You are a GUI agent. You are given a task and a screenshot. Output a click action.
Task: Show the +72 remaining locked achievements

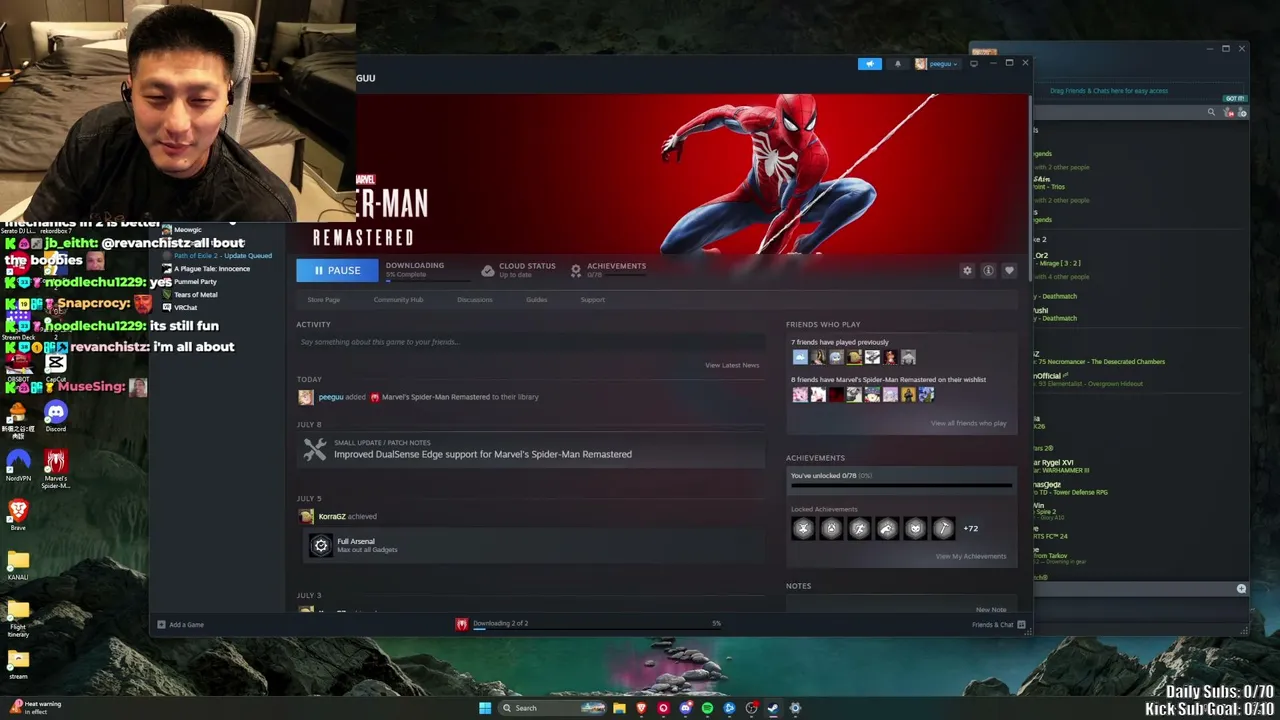coord(971,529)
